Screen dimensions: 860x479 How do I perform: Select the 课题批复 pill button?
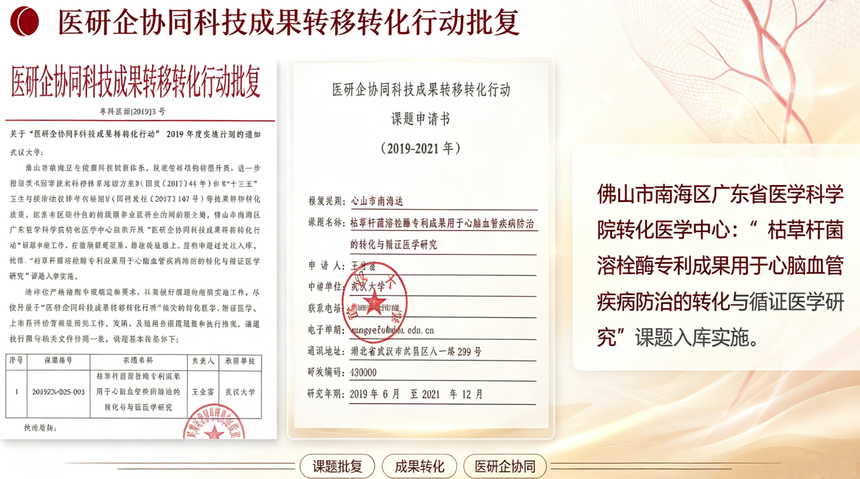(x=337, y=467)
